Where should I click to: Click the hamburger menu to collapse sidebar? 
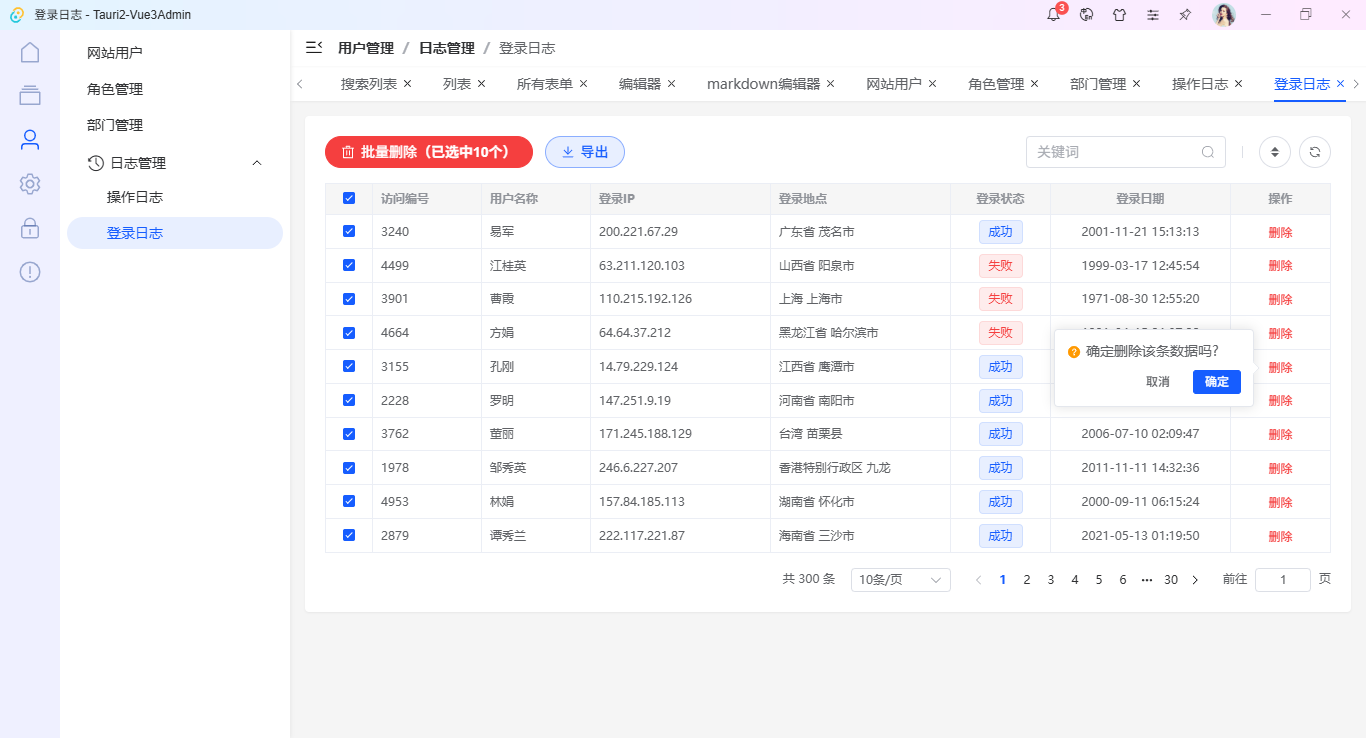[x=313, y=46]
